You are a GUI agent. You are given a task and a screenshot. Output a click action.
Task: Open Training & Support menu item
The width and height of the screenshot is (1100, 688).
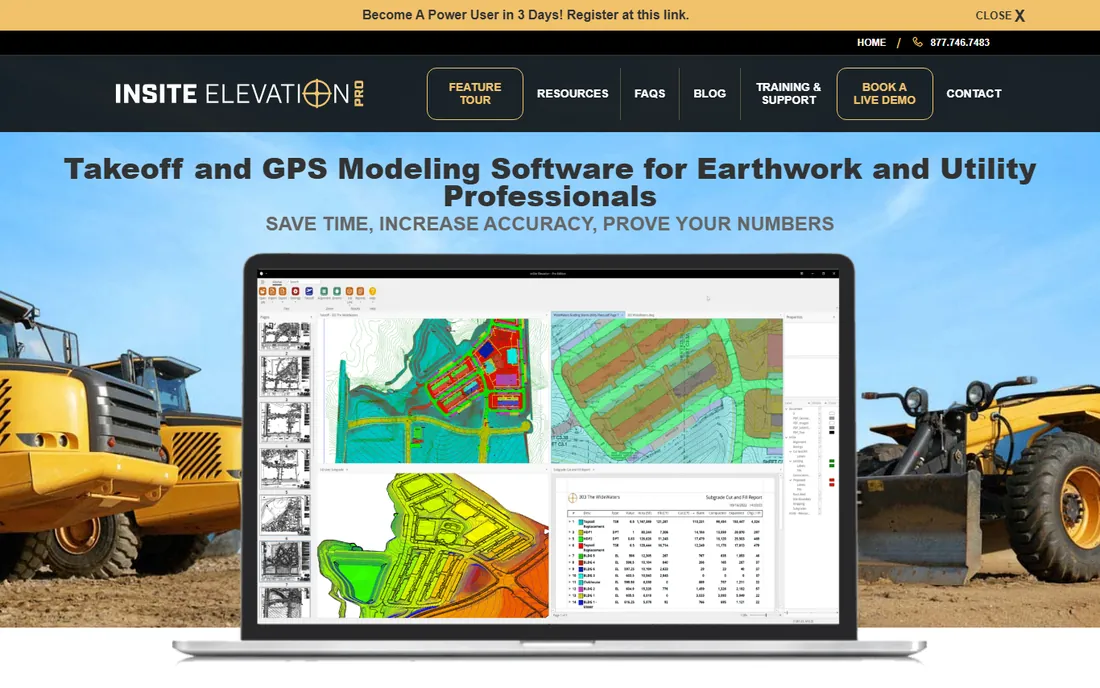coord(789,93)
